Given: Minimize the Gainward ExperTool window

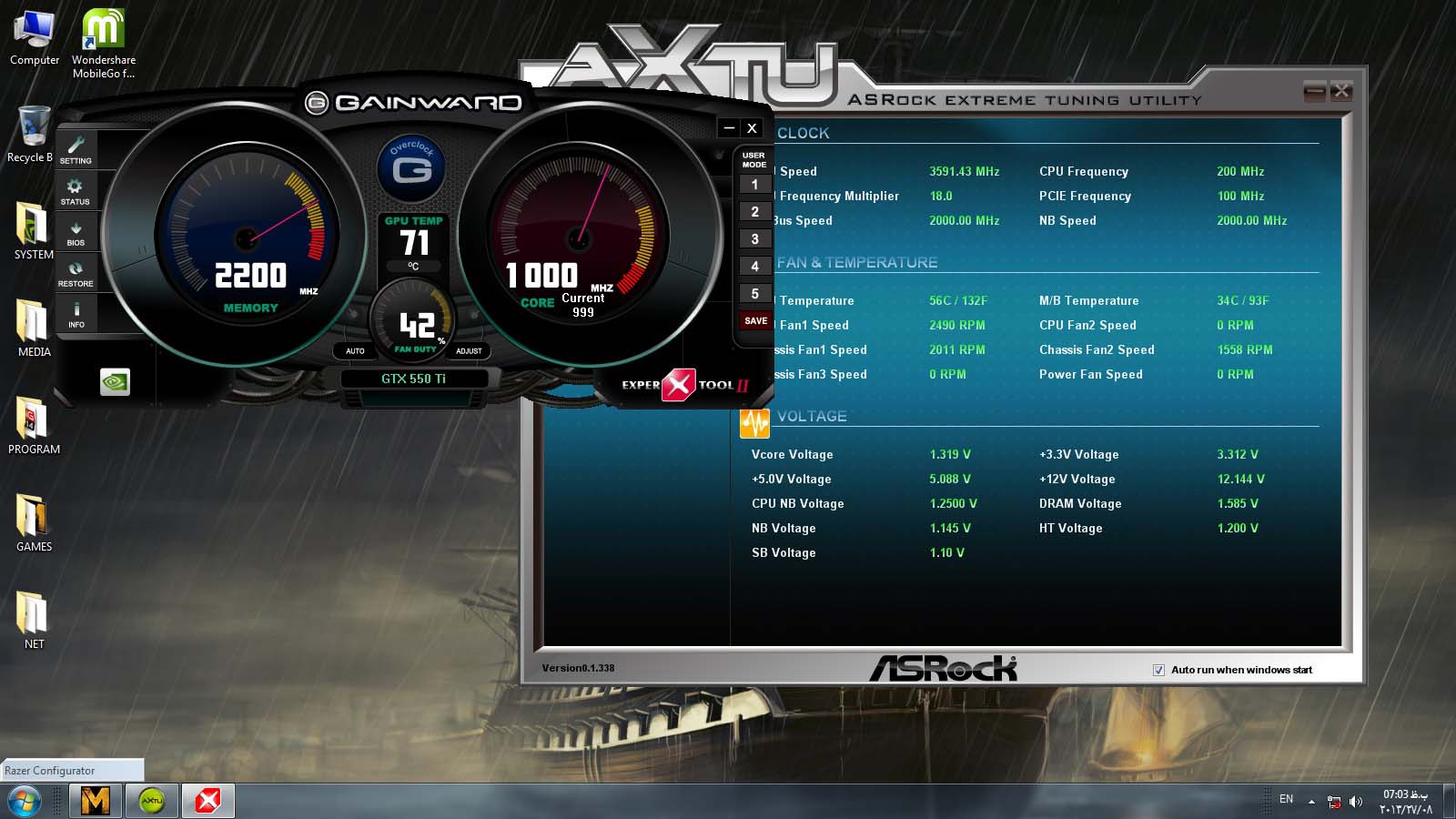Looking at the screenshot, I should pos(729,128).
